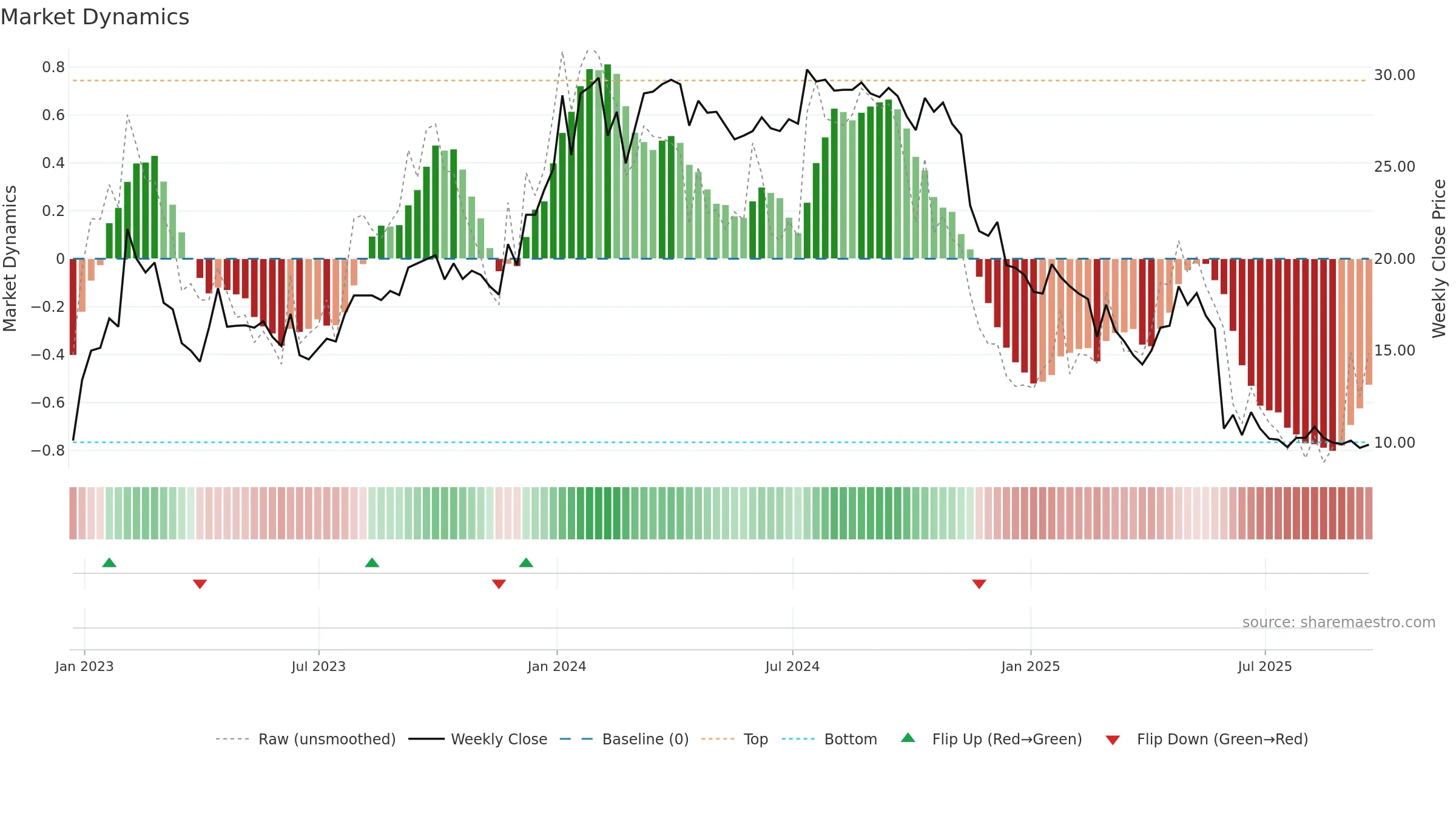Click the vertical Market Dynamics axis label
The image size is (1456, 819).
[10, 258]
